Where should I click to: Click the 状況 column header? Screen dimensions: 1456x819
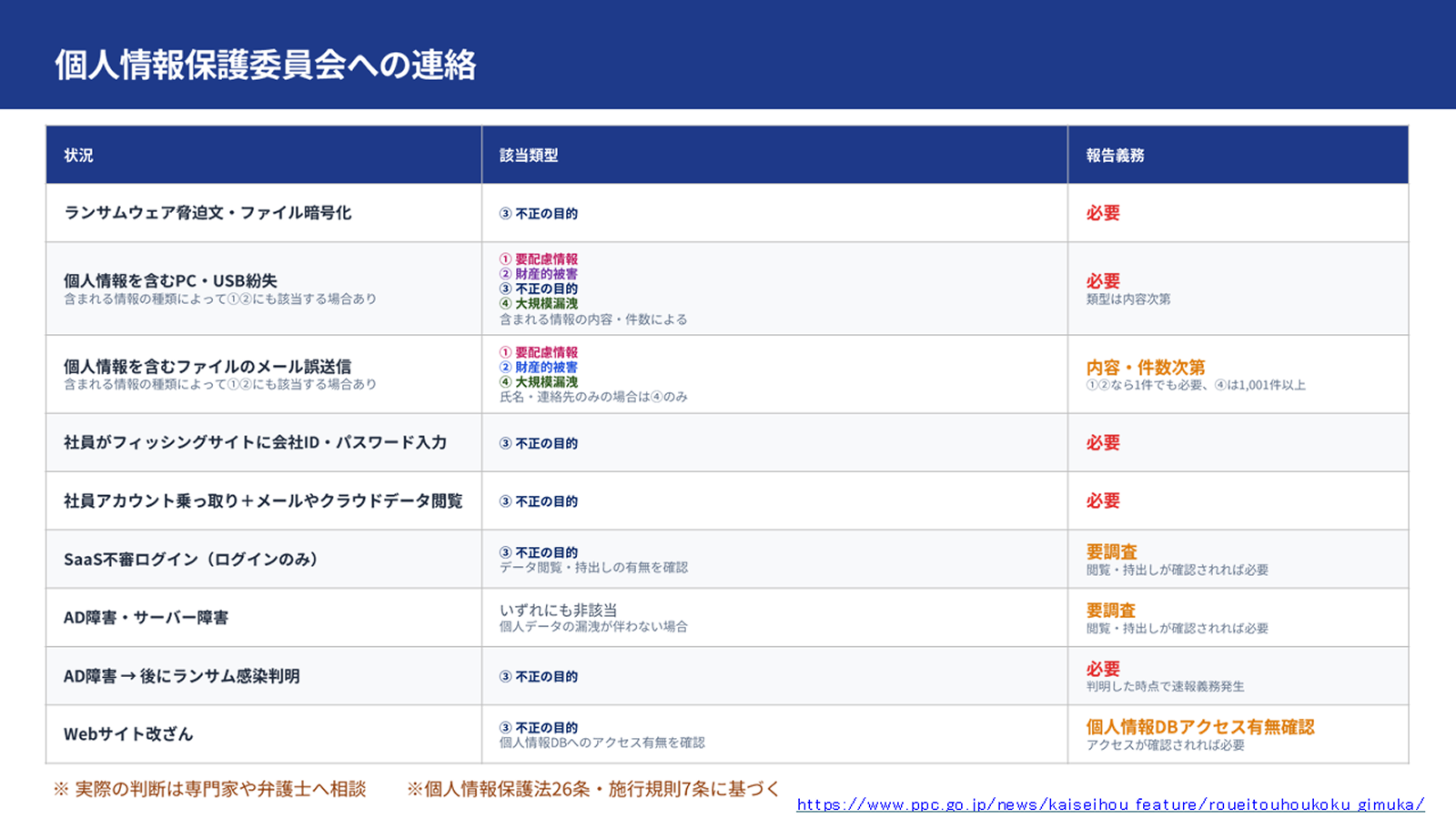(78, 155)
